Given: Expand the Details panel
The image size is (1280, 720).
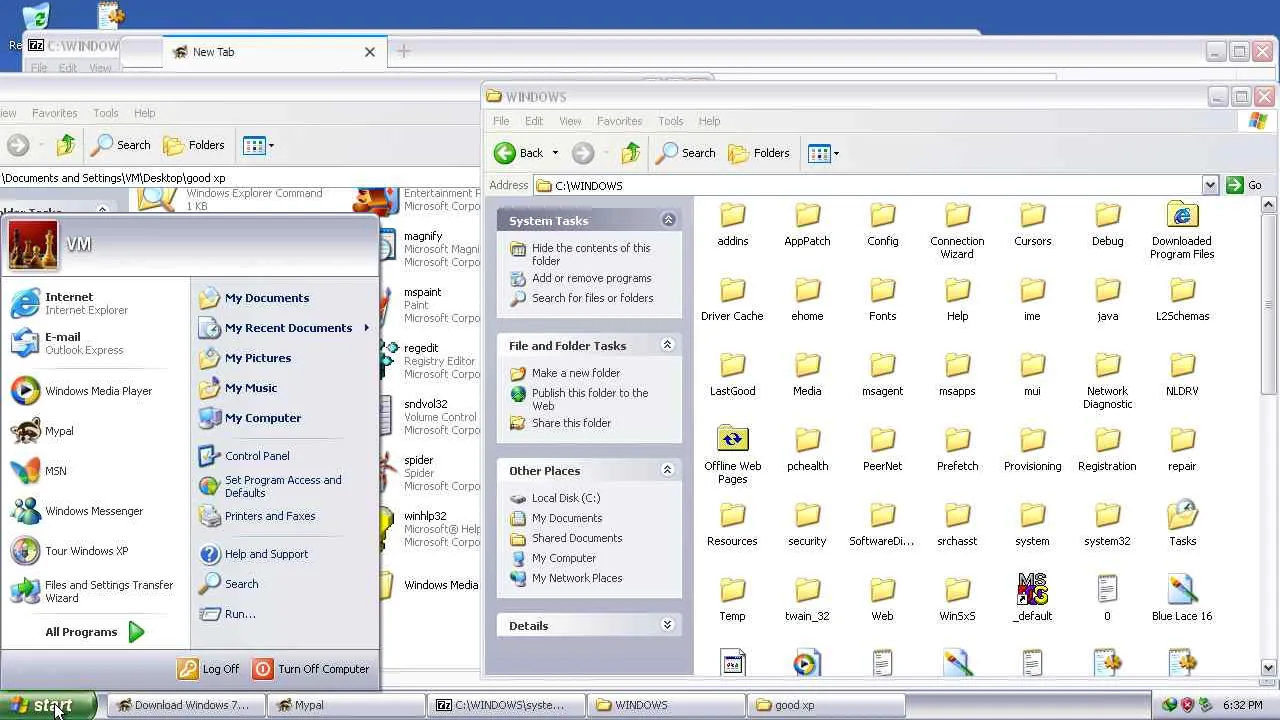Looking at the screenshot, I should coord(667,625).
